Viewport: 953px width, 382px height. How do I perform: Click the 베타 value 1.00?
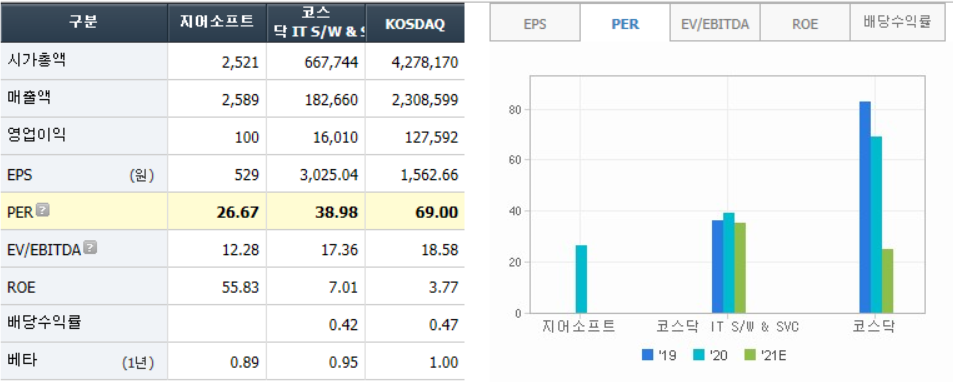[x=444, y=363]
